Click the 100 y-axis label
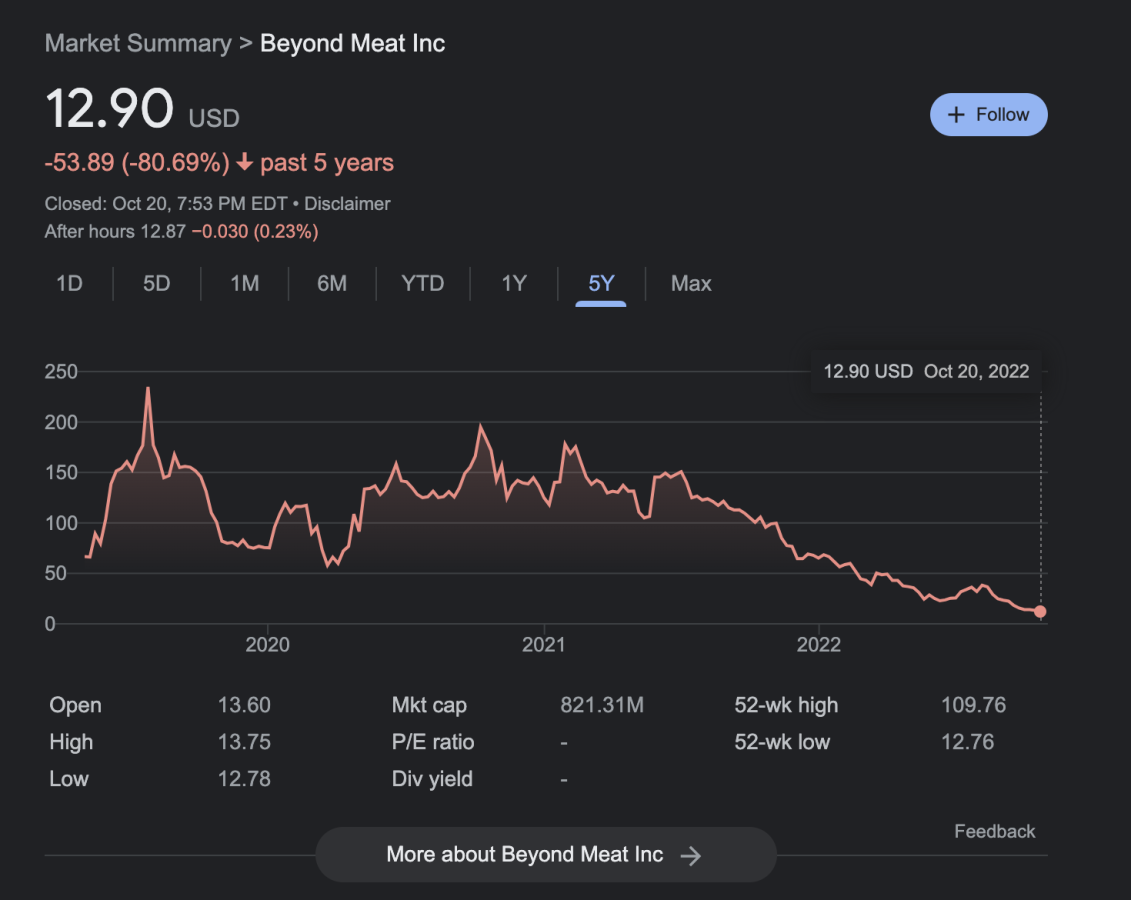This screenshot has height=900, width=1131. coord(61,523)
